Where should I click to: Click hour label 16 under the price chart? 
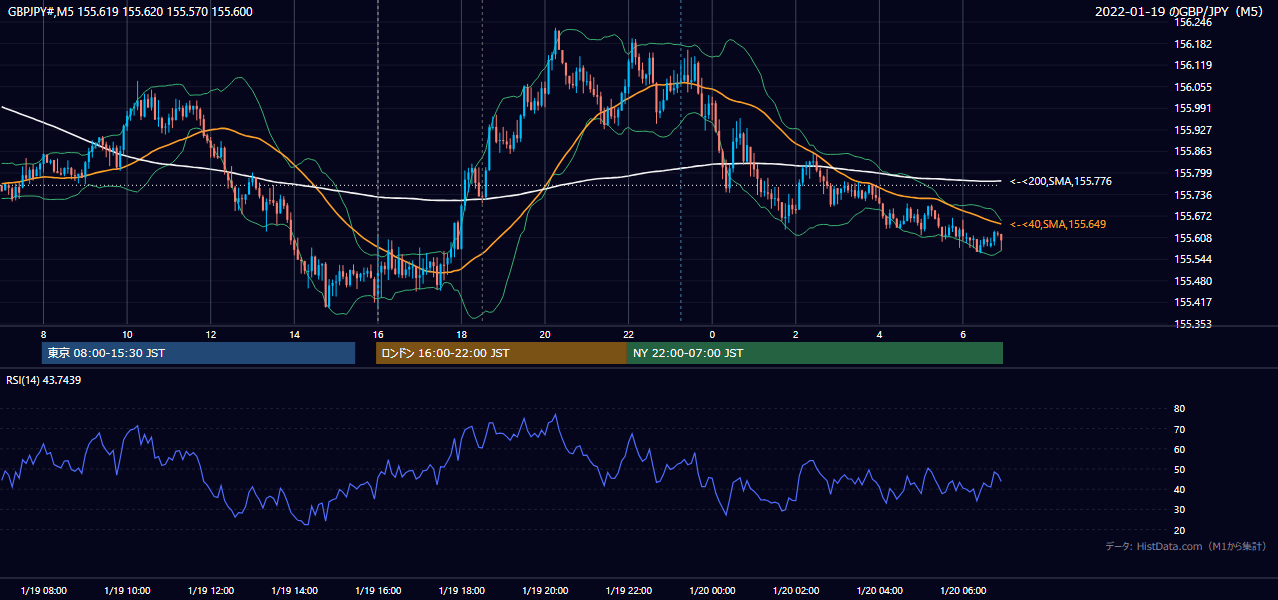click(x=377, y=333)
